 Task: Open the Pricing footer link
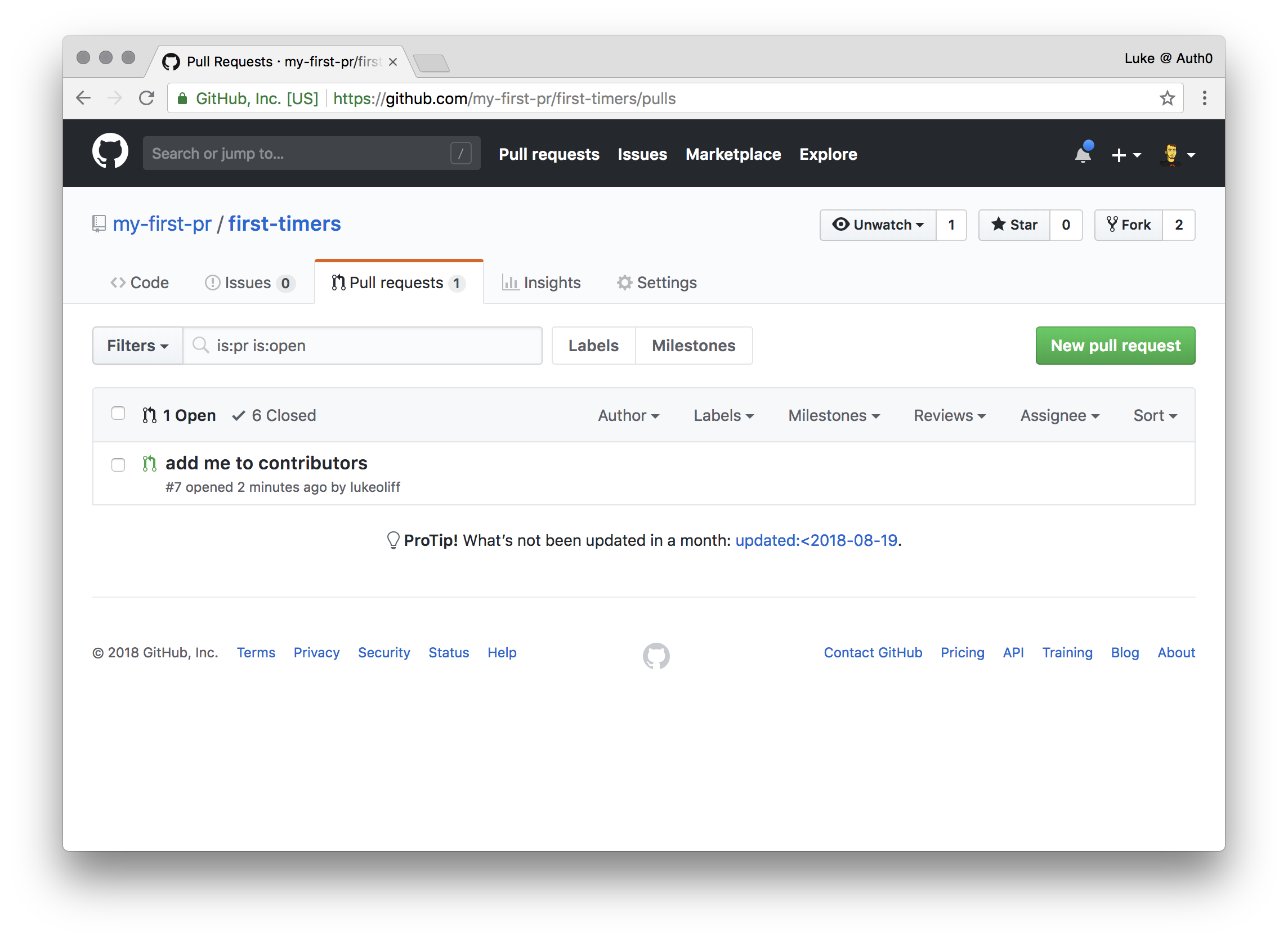962,652
